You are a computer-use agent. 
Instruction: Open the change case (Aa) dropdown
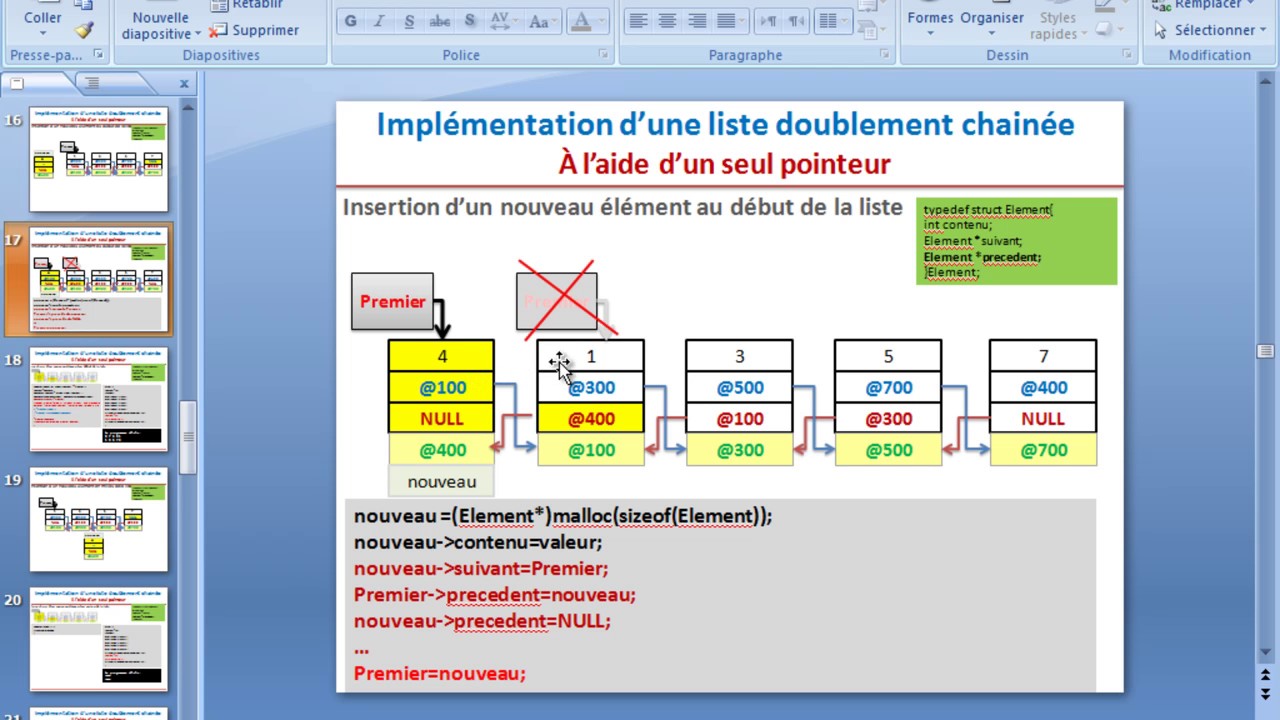click(543, 21)
